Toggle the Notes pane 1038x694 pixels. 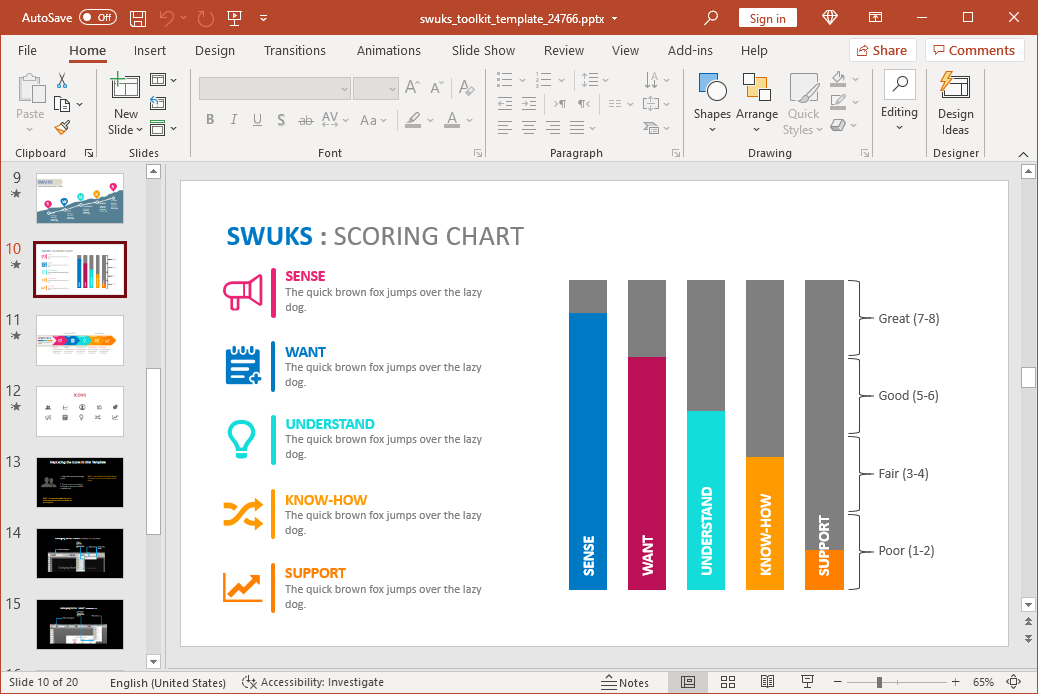[625, 682]
